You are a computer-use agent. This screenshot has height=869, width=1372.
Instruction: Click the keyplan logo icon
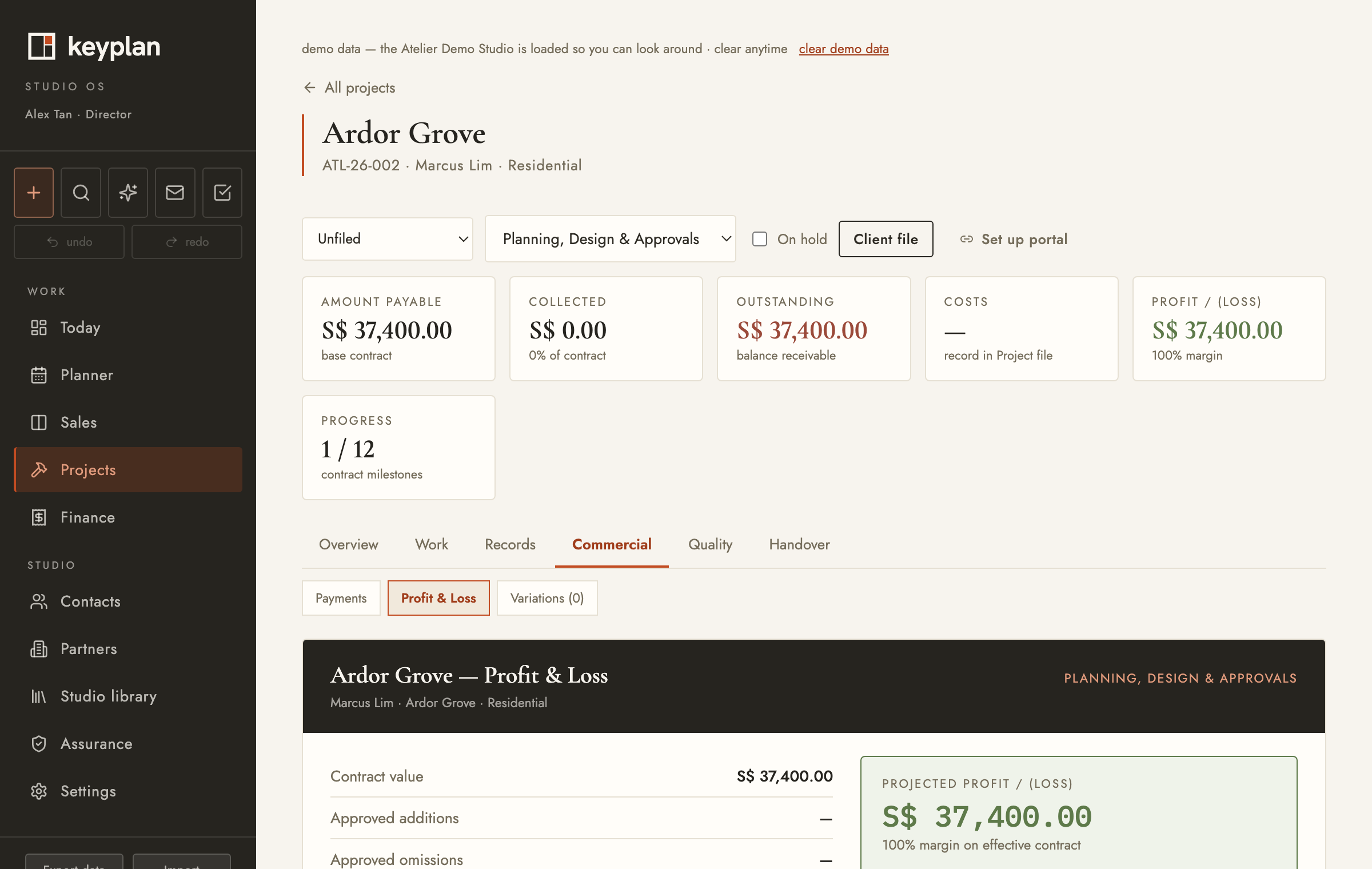click(42, 46)
